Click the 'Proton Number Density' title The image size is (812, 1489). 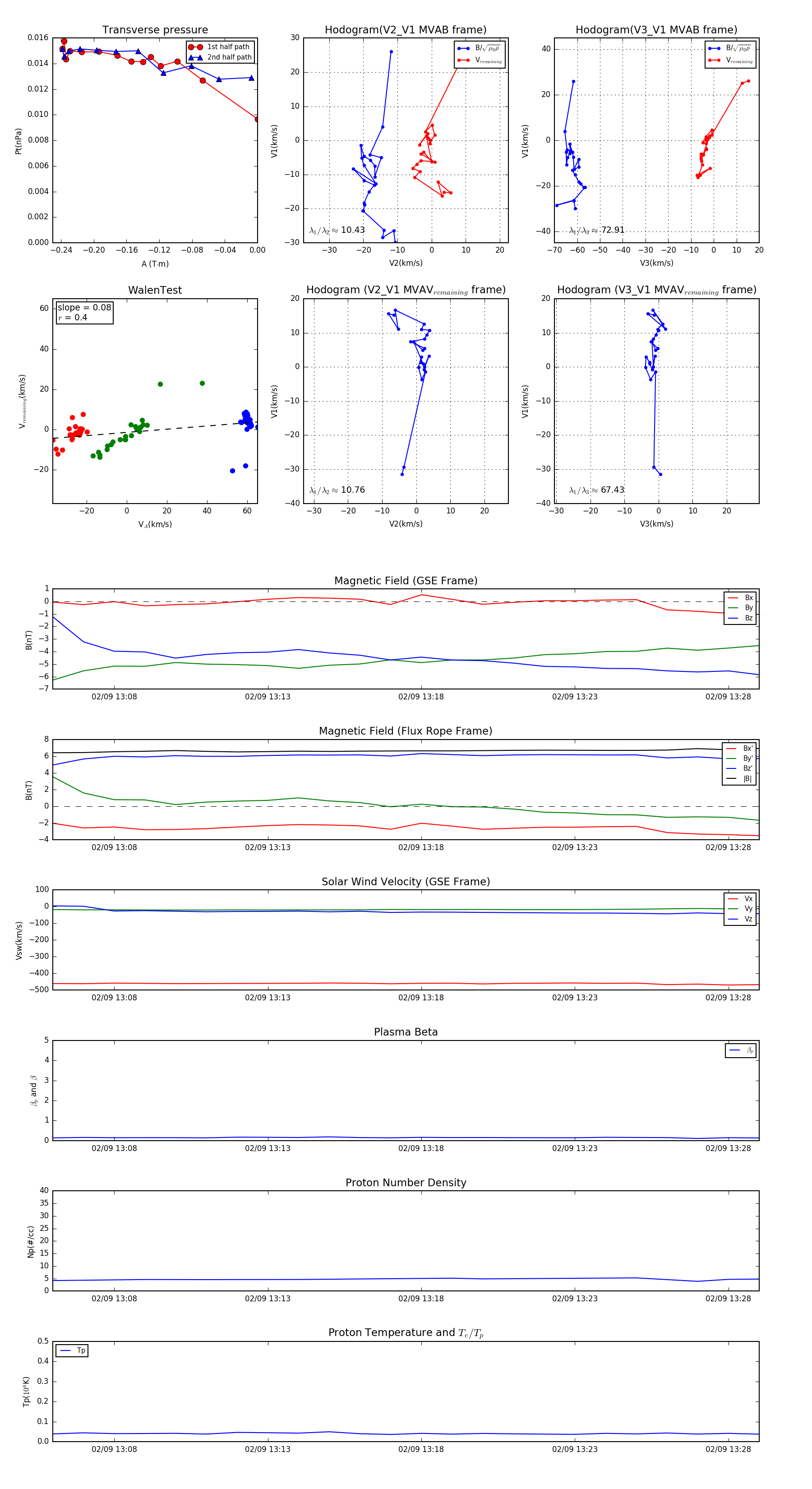406,1183
